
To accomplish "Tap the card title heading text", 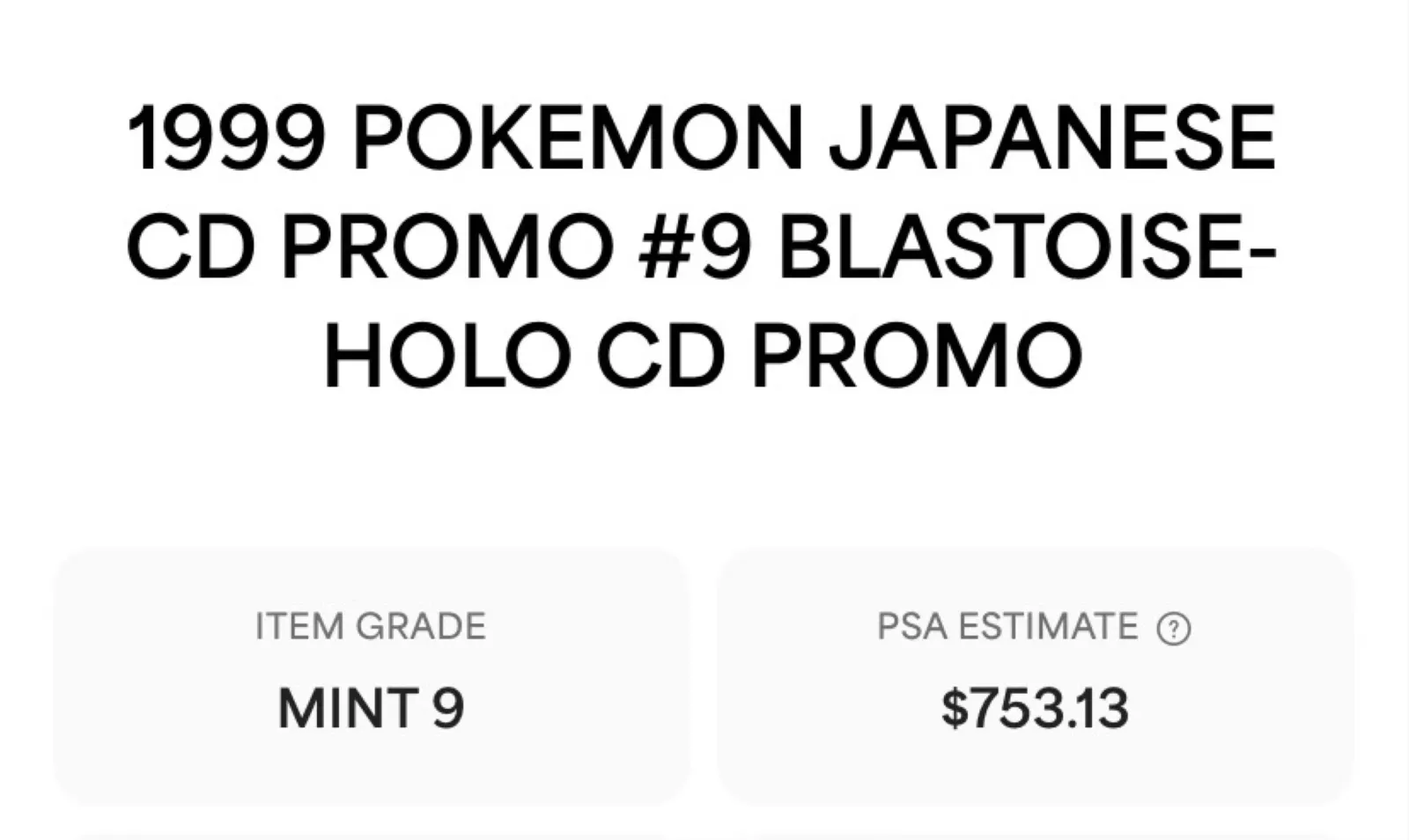I will [703, 247].
